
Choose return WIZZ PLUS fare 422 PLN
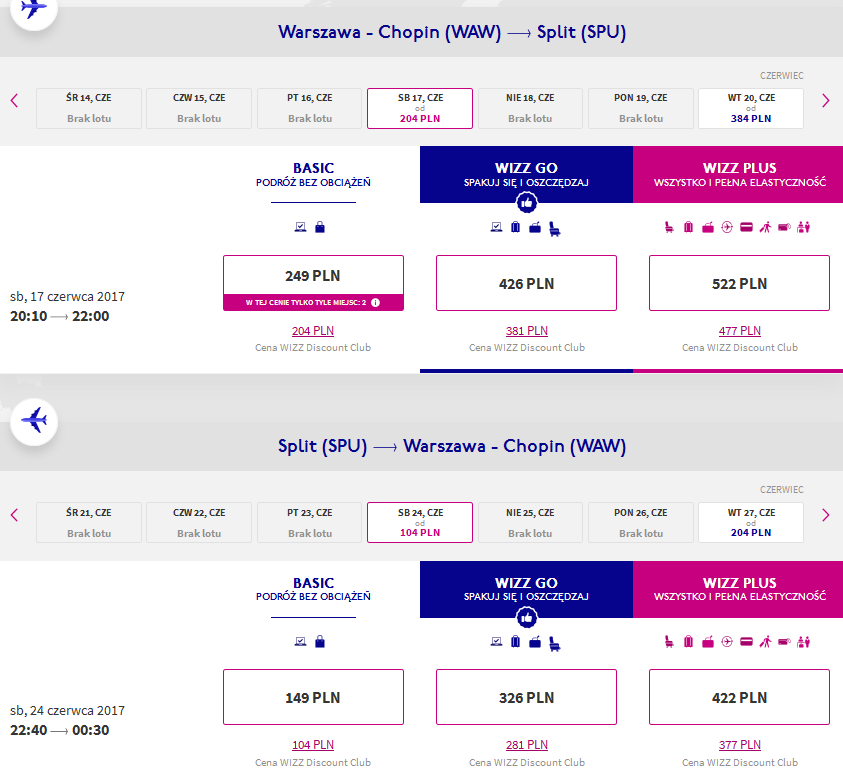pyautogui.click(x=739, y=697)
